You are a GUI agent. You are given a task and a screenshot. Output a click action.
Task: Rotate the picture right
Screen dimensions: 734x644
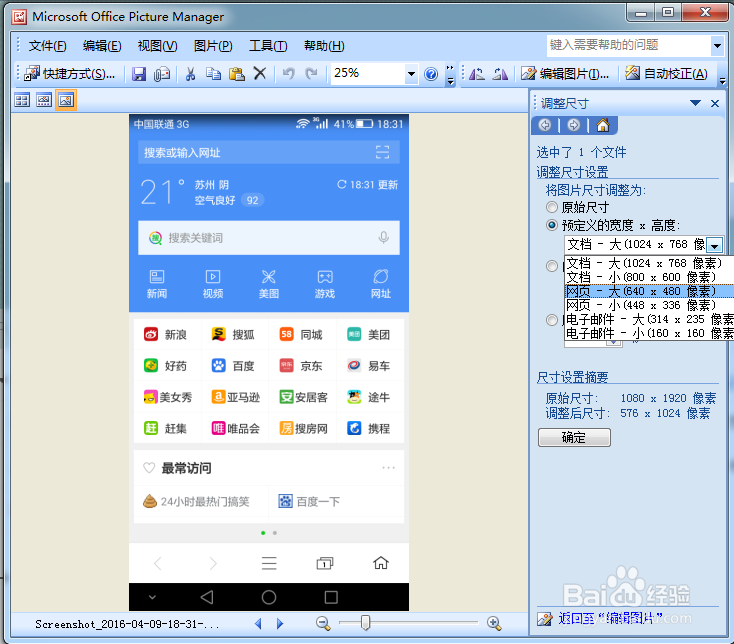[500, 74]
